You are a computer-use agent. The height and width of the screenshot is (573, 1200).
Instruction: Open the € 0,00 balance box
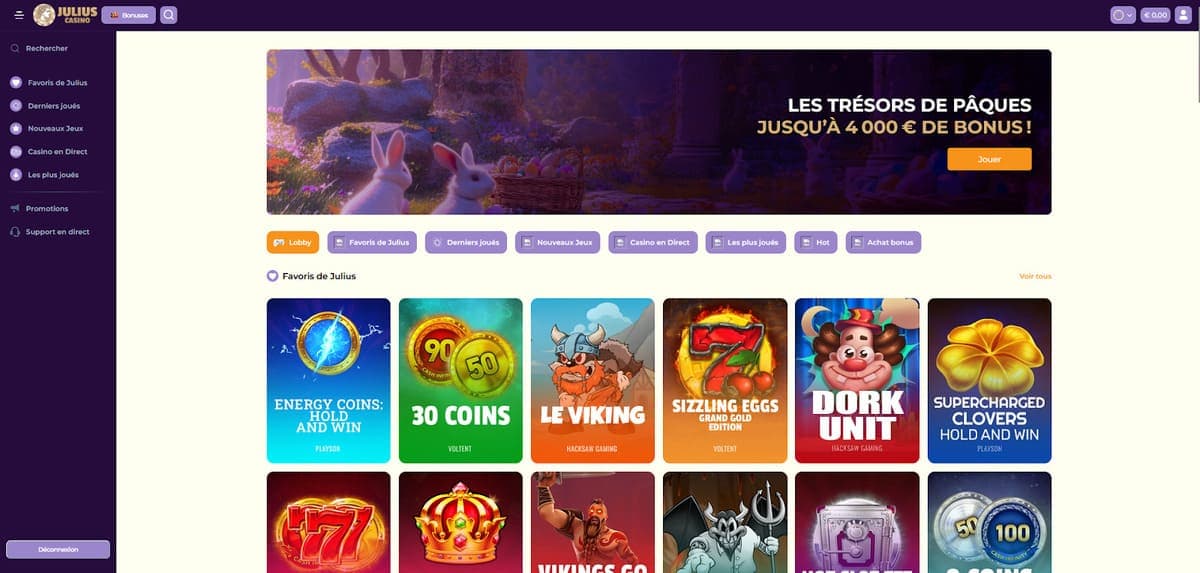[1156, 15]
